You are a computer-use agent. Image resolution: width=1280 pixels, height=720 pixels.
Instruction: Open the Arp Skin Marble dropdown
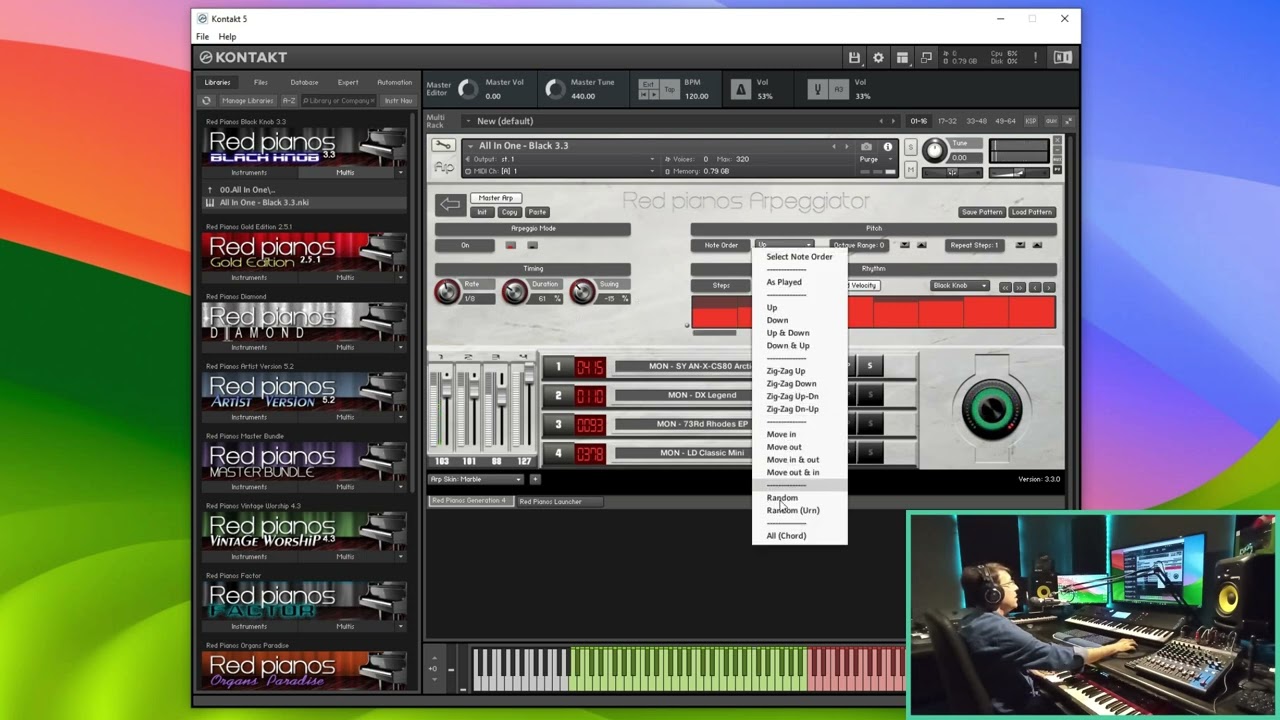coord(476,479)
